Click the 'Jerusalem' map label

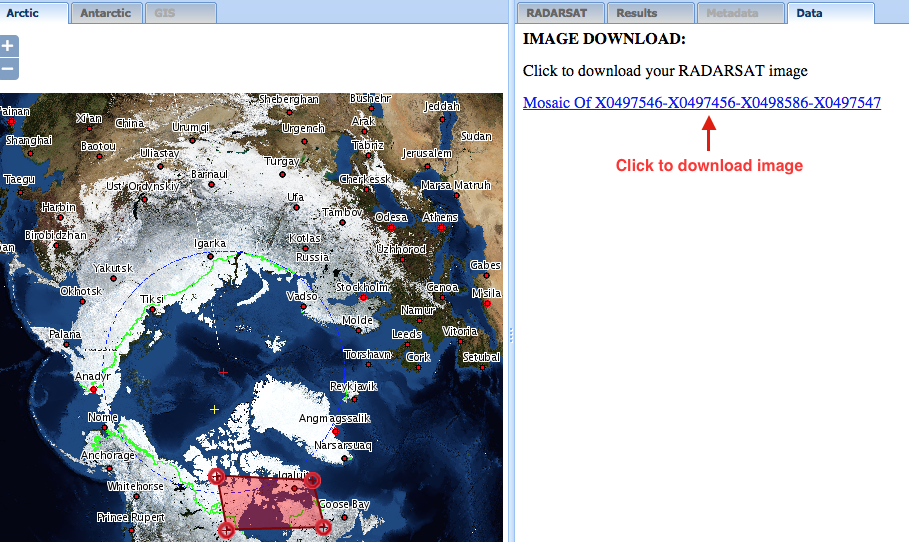click(x=427, y=154)
